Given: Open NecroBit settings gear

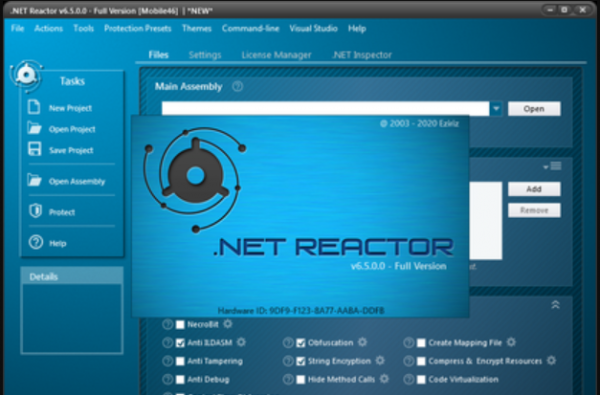Looking at the screenshot, I should coord(228,324).
